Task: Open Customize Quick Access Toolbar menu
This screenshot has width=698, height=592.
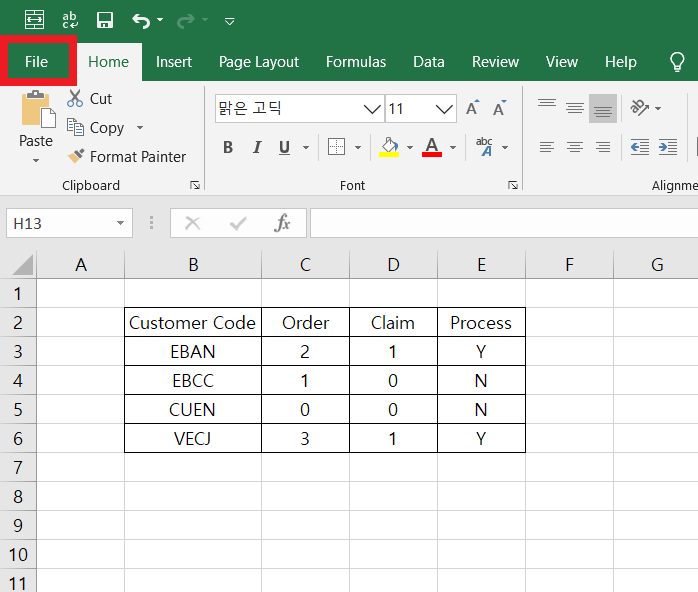Action: 230,21
